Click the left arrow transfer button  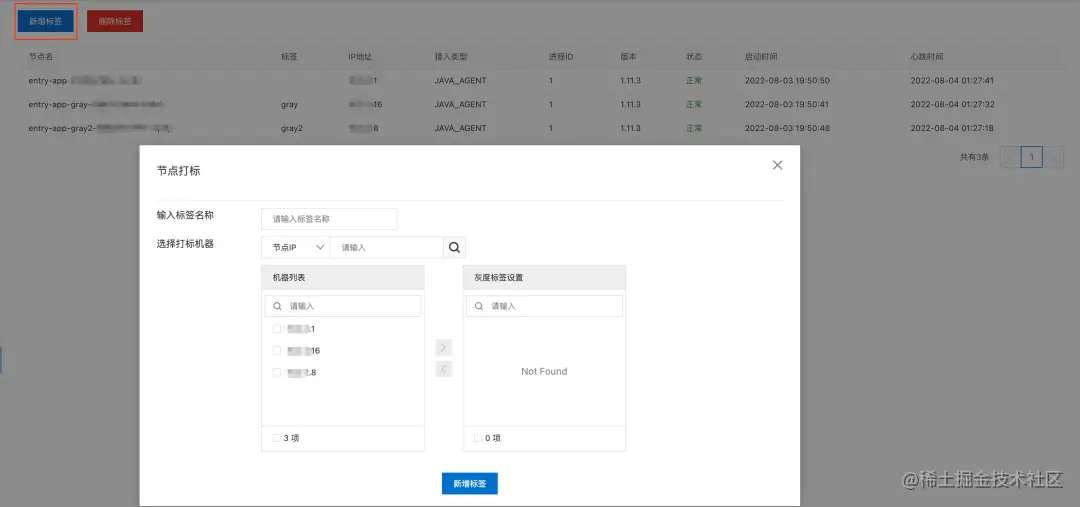coord(444,369)
